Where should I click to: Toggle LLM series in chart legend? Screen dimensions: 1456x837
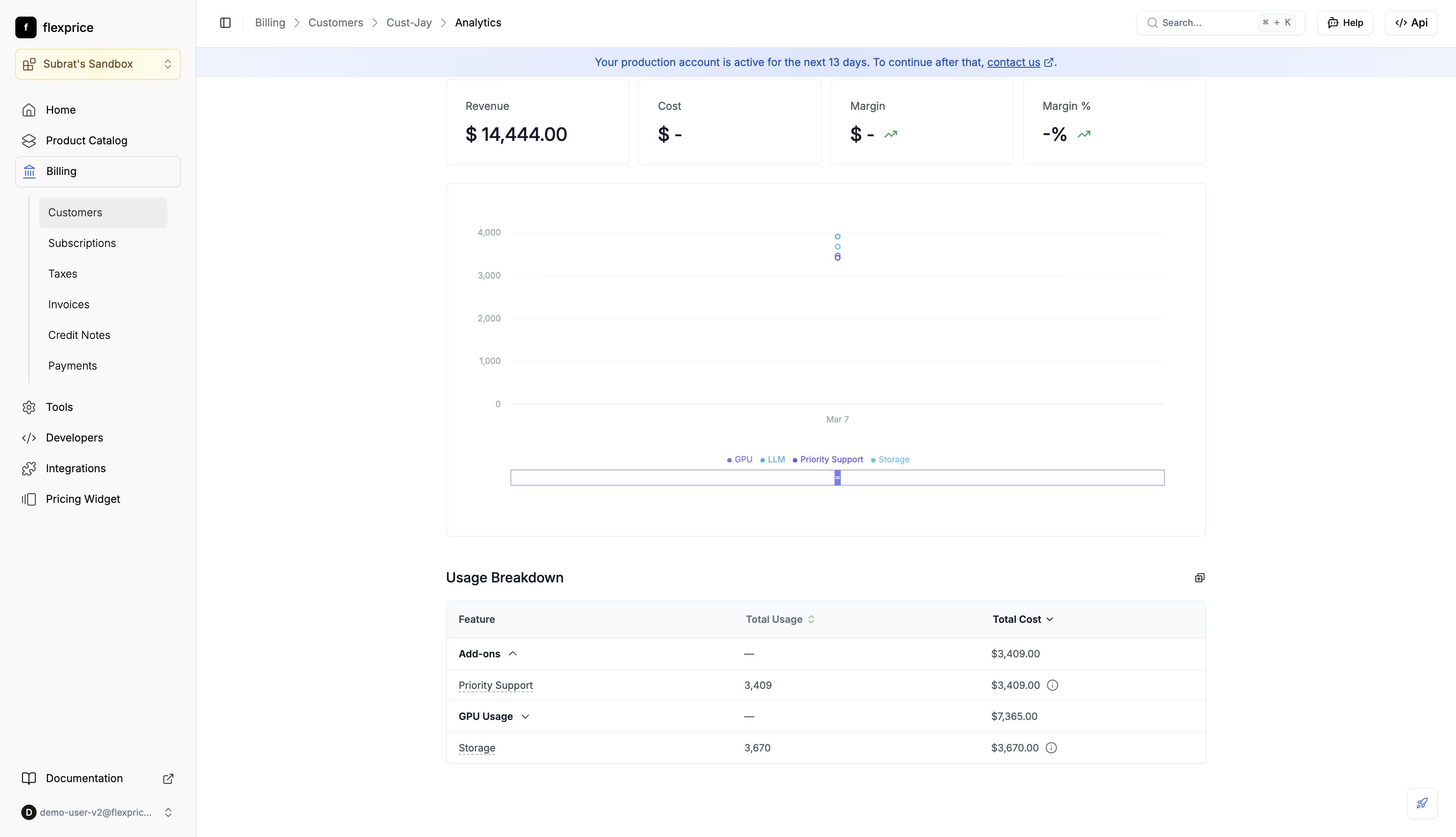click(x=773, y=459)
